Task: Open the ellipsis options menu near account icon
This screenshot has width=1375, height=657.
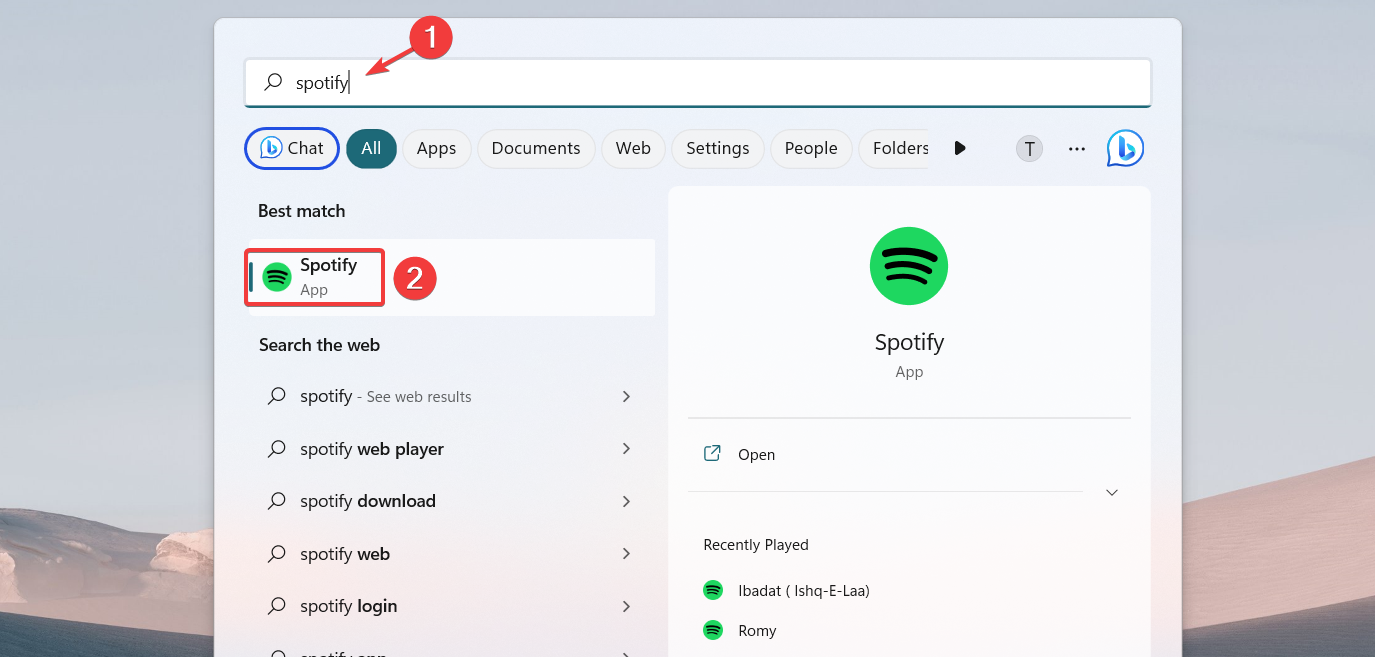Action: coord(1076,148)
